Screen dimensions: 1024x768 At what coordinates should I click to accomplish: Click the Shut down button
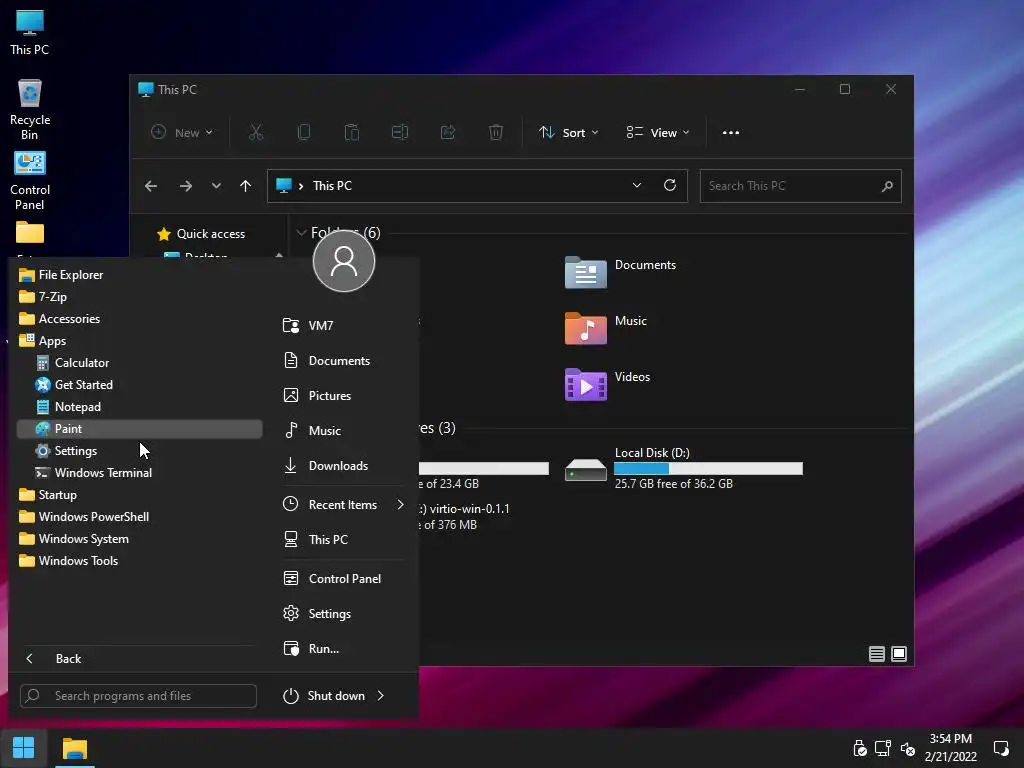coord(324,696)
